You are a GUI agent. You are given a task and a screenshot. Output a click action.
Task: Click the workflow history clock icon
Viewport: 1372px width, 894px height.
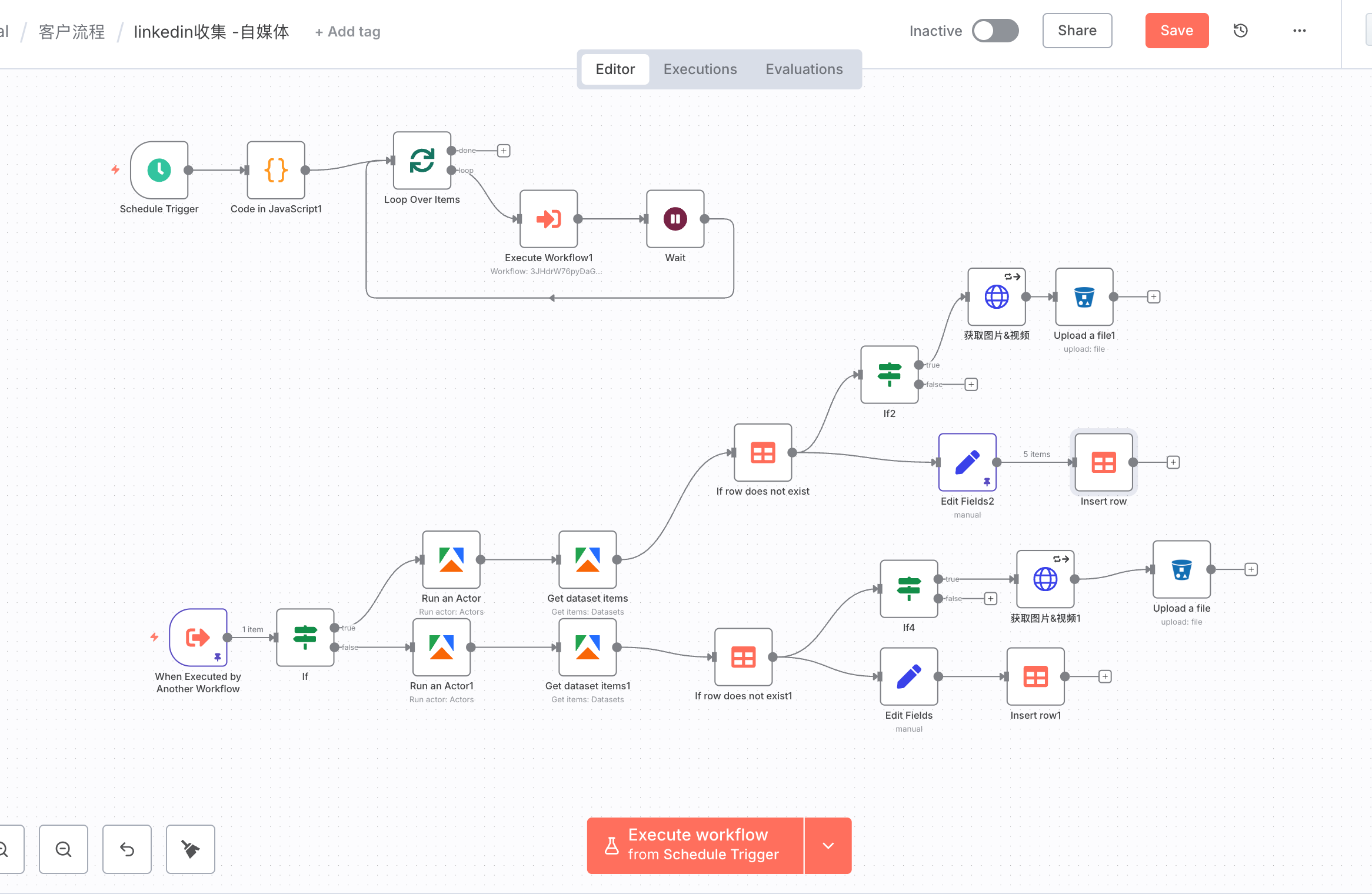[1240, 31]
